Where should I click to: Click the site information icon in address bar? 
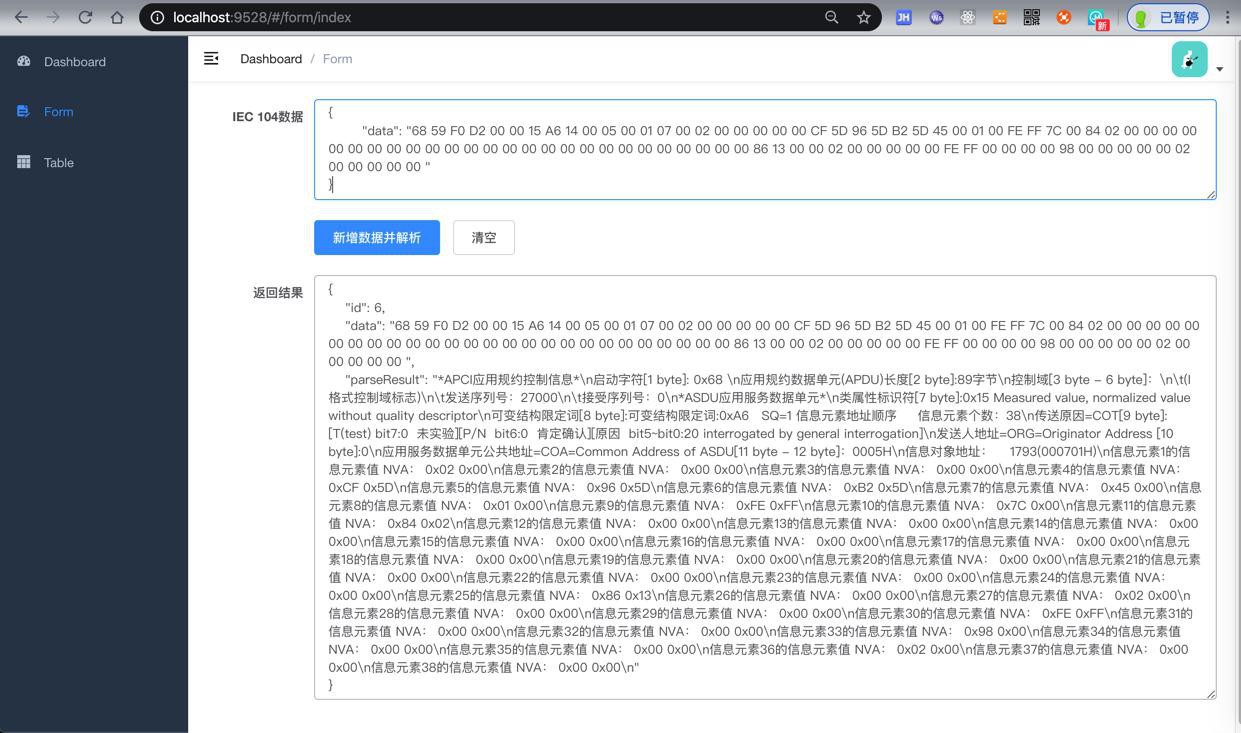[157, 17]
